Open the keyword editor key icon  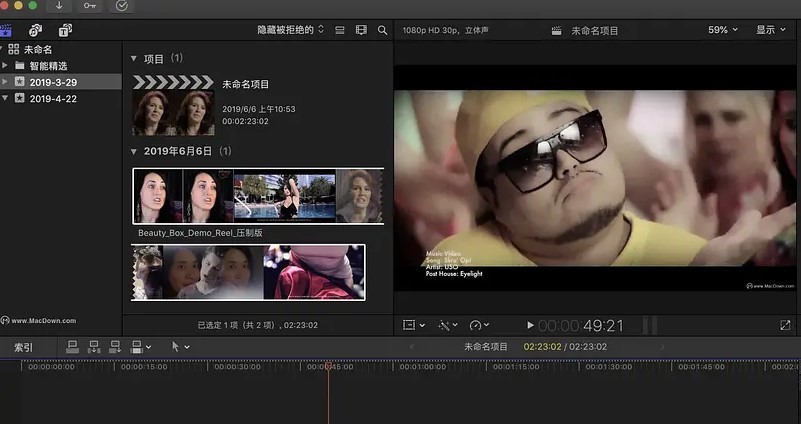coord(90,6)
